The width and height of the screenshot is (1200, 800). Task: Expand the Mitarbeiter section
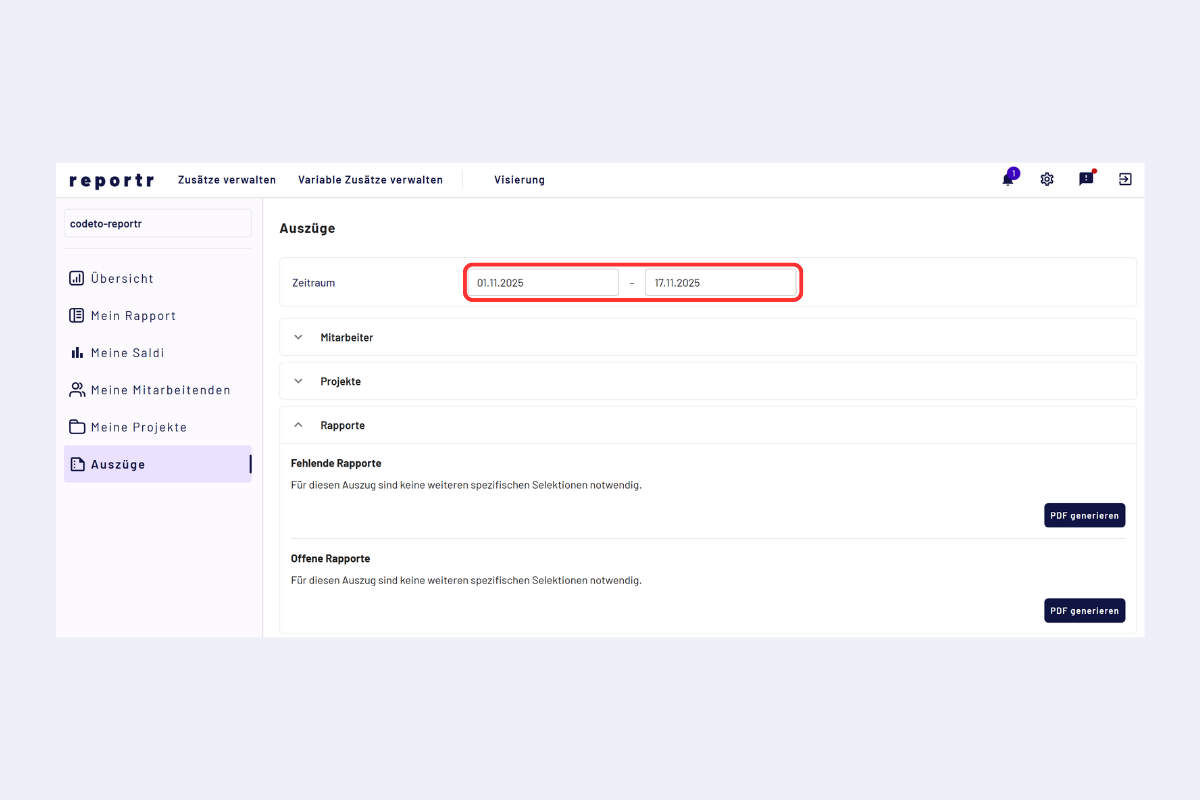click(x=298, y=338)
